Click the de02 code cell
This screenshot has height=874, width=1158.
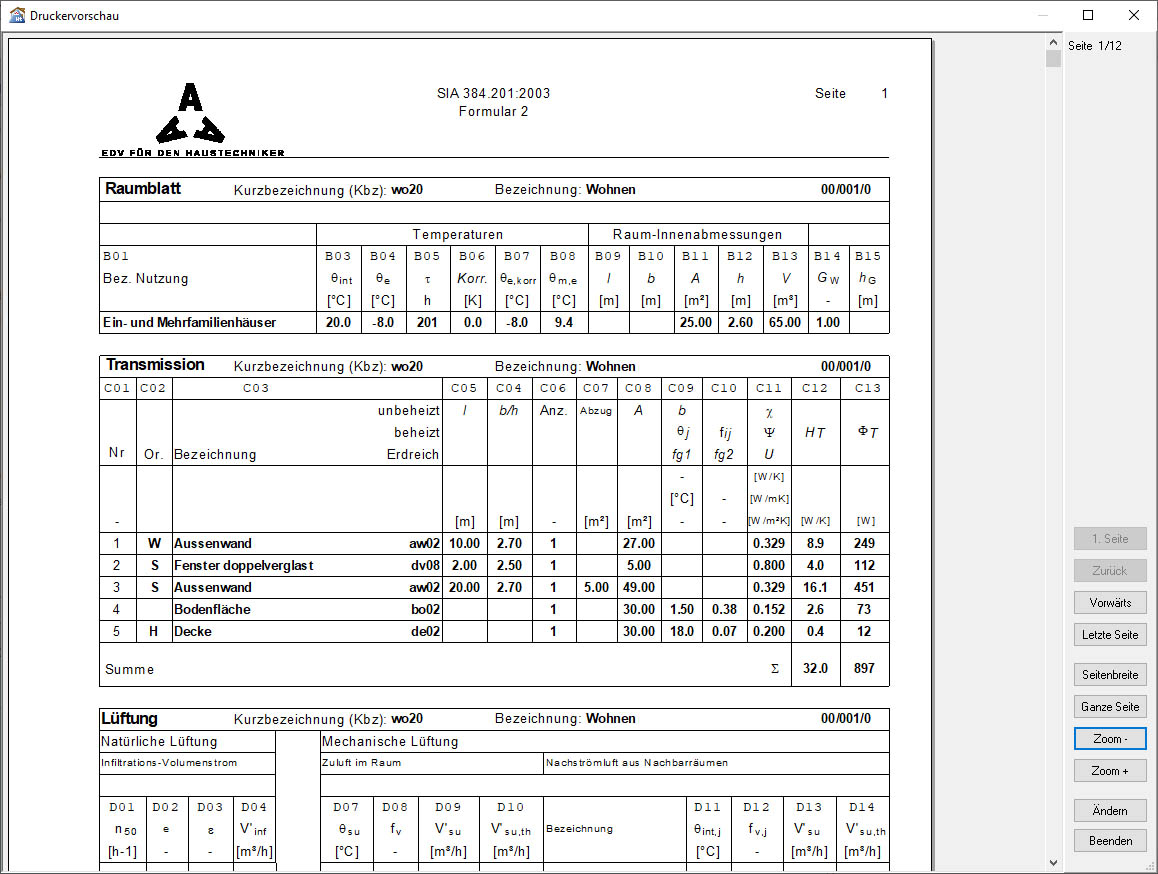[425, 632]
